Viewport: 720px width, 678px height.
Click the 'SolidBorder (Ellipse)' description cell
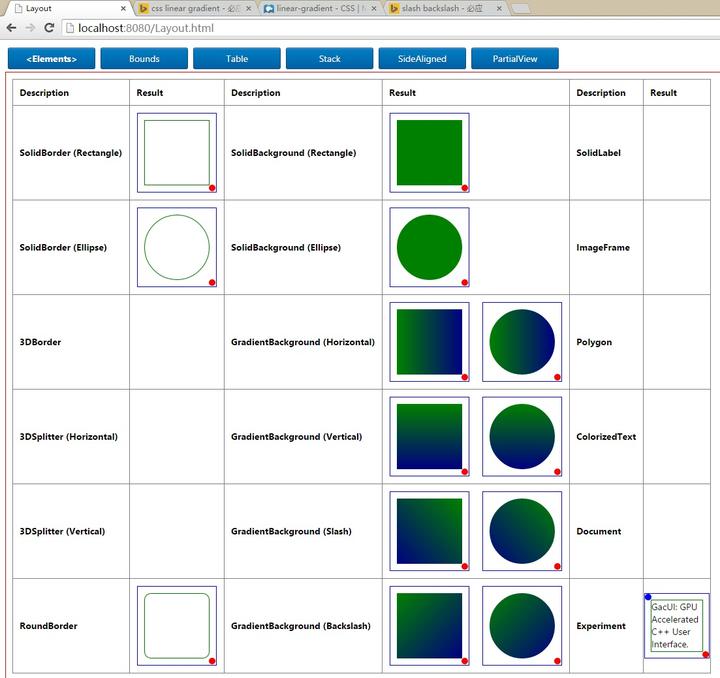(x=71, y=247)
